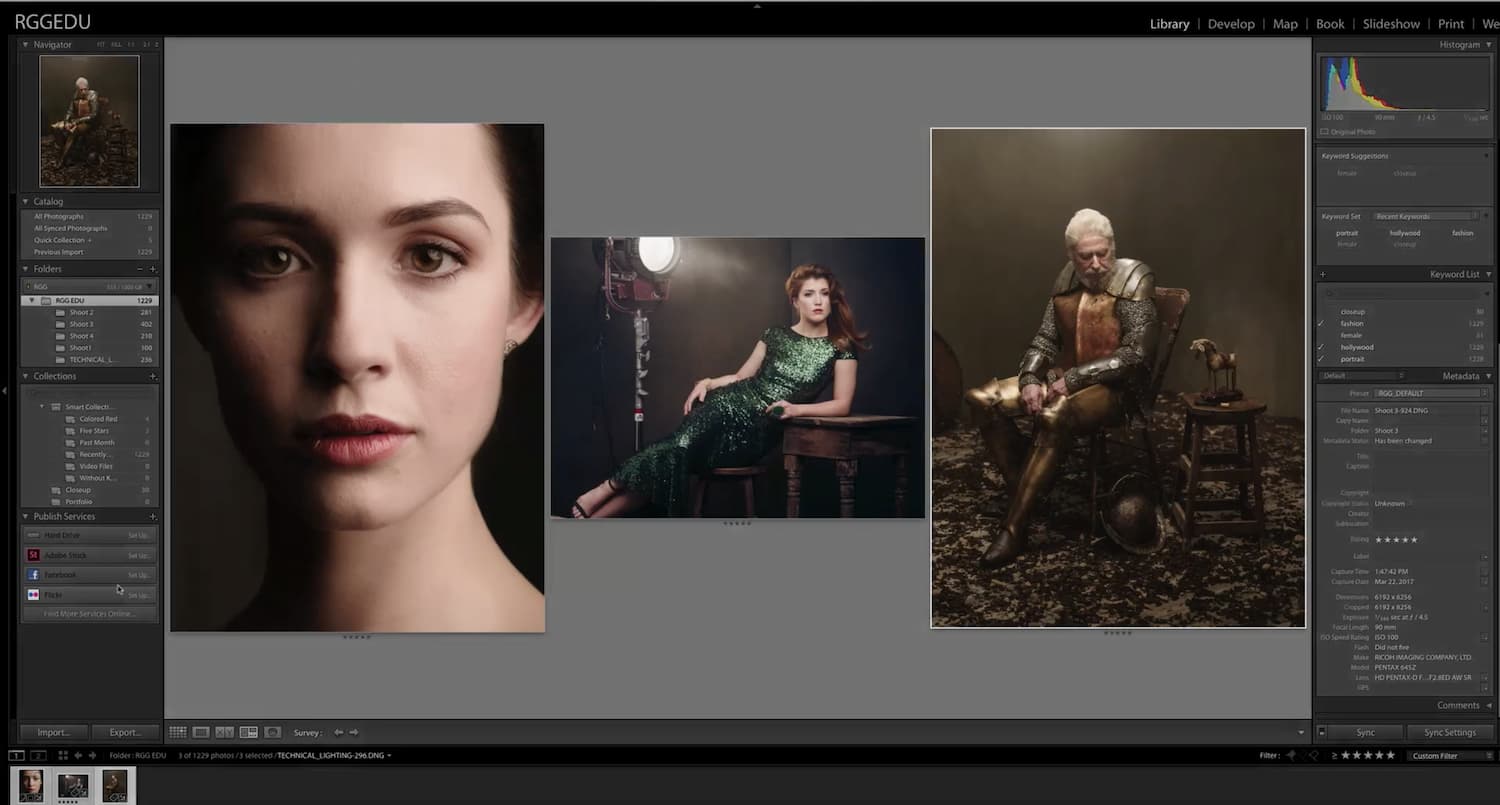This screenshot has height=805, width=1500.
Task: Click the Sync Settings button
Action: point(1449,732)
